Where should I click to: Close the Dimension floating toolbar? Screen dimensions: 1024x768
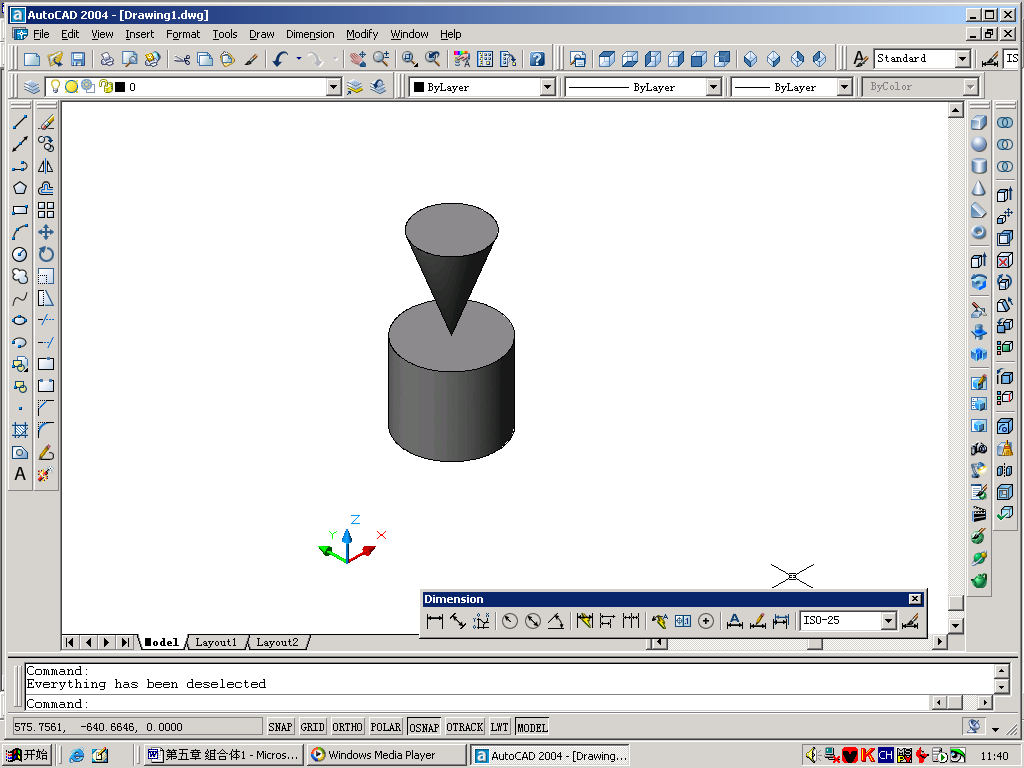pyautogui.click(x=915, y=599)
